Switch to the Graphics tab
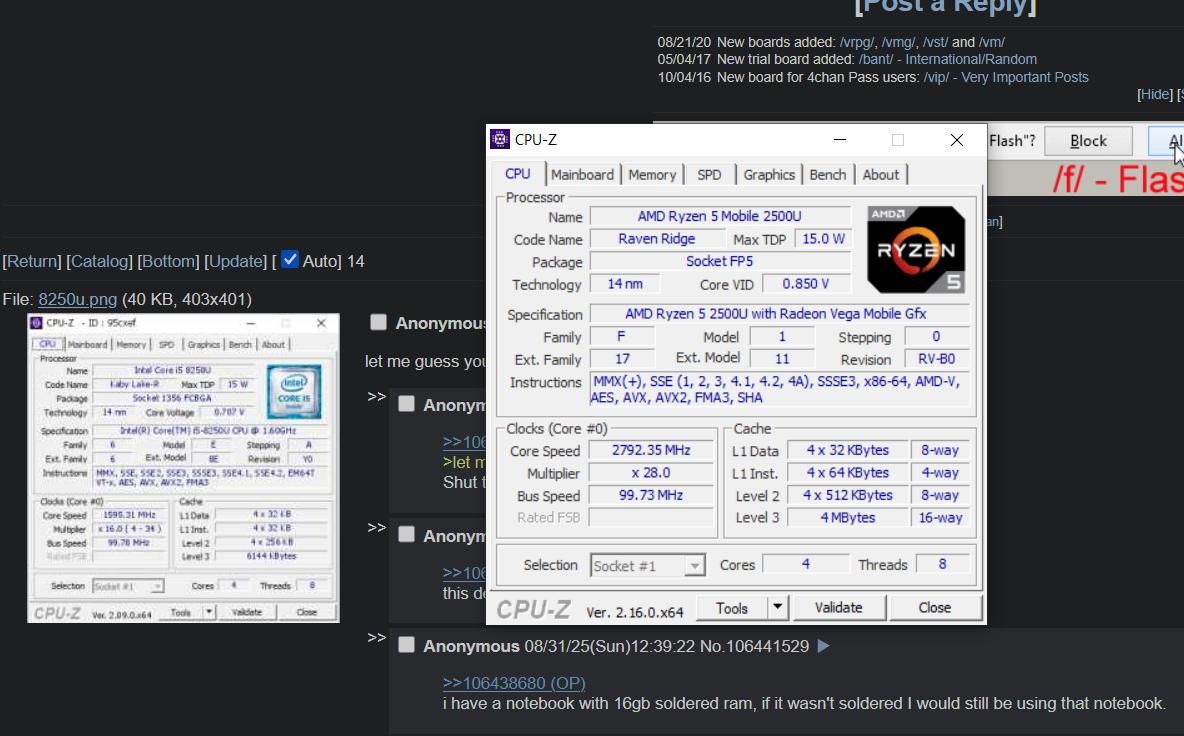 [x=769, y=175]
